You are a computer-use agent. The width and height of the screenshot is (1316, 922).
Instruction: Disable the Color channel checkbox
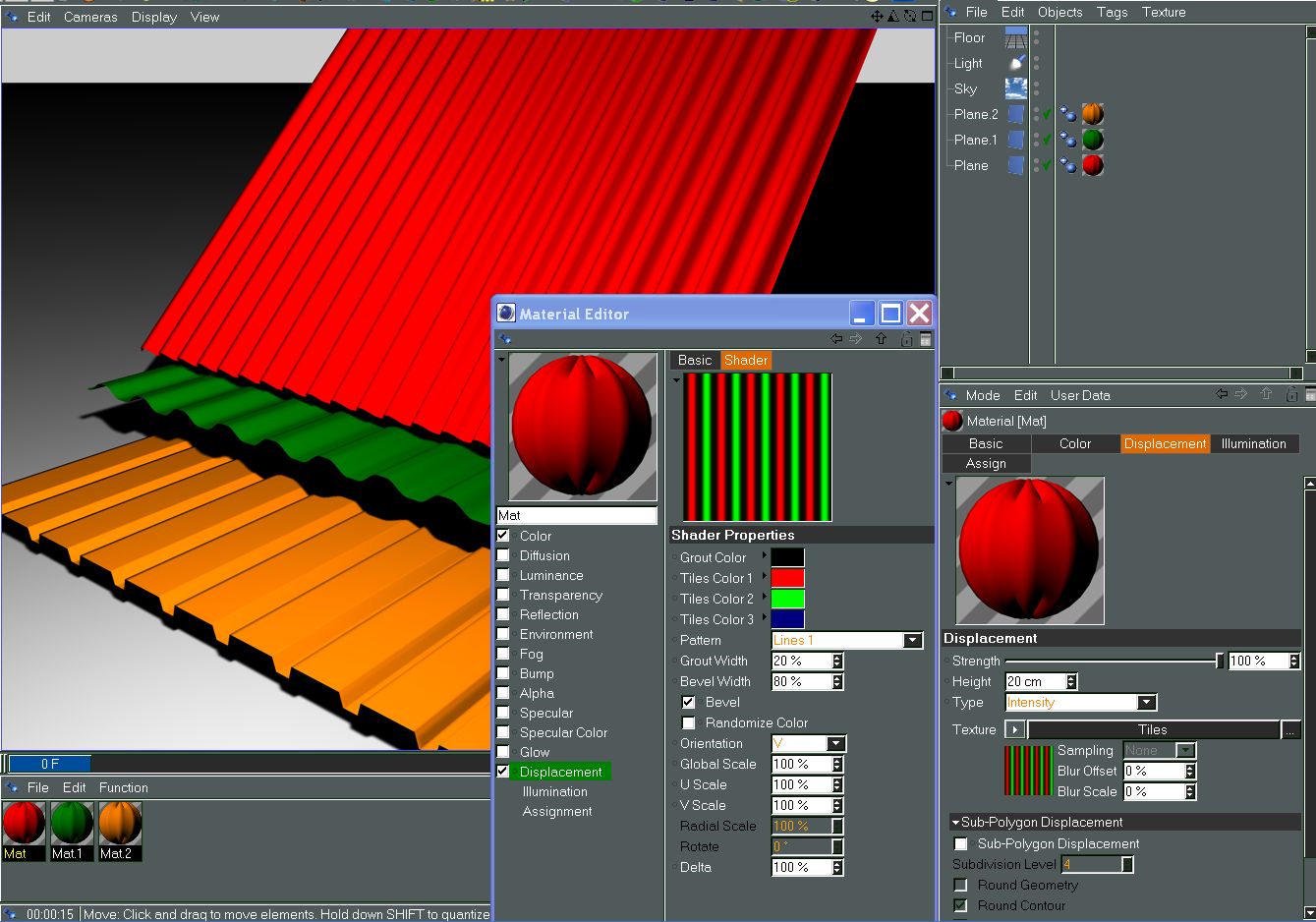pos(503,536)
